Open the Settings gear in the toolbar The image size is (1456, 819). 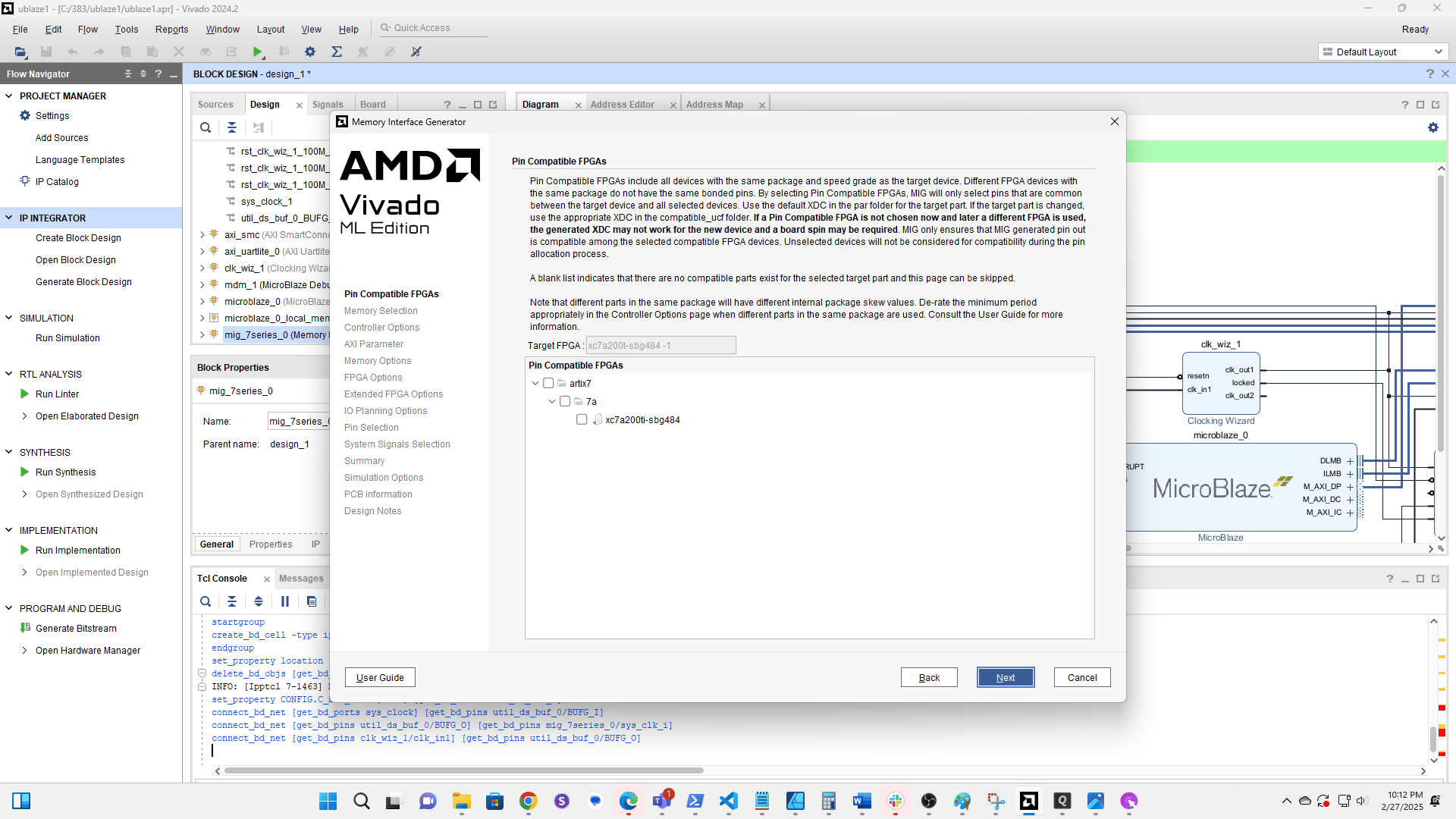pos(310,52)
